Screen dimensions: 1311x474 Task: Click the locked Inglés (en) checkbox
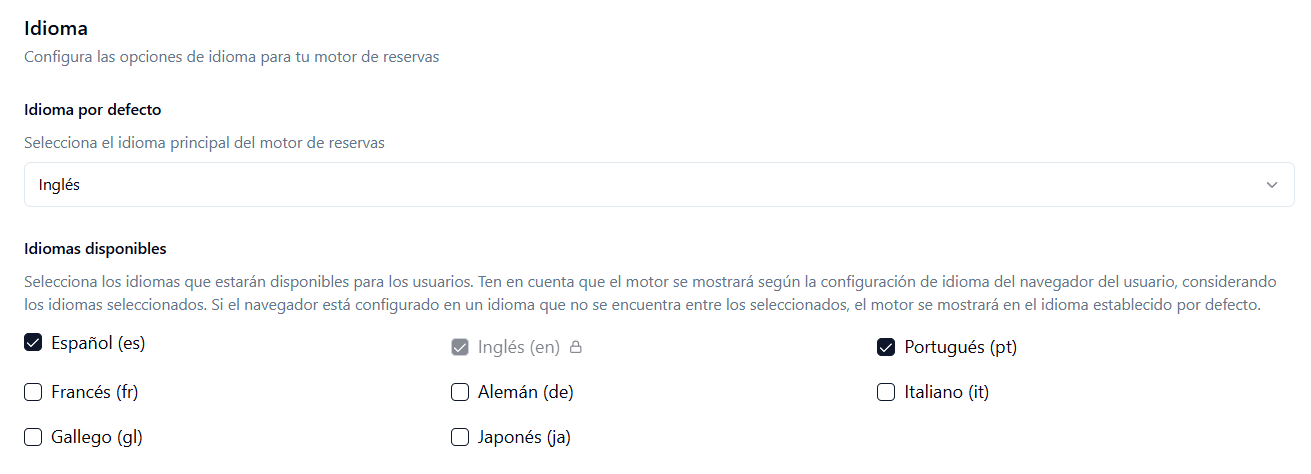[x=460, y=347]
